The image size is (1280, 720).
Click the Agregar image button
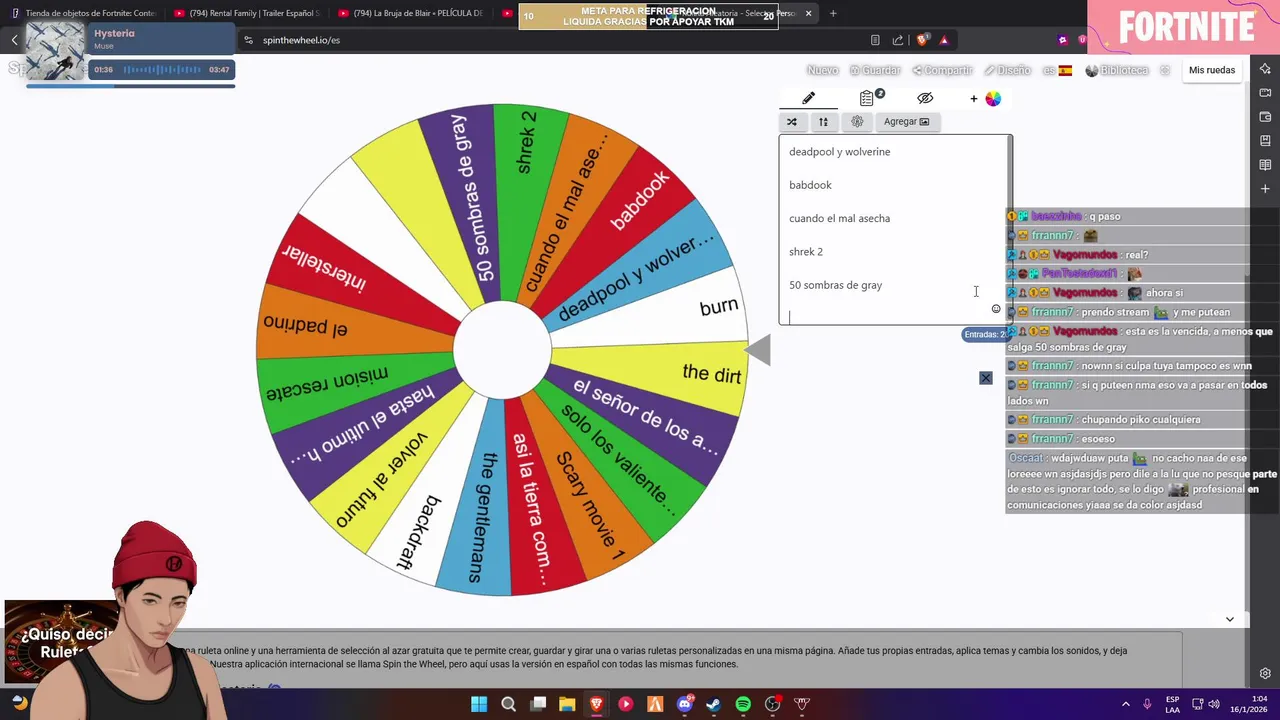click(x=906, y=122)
